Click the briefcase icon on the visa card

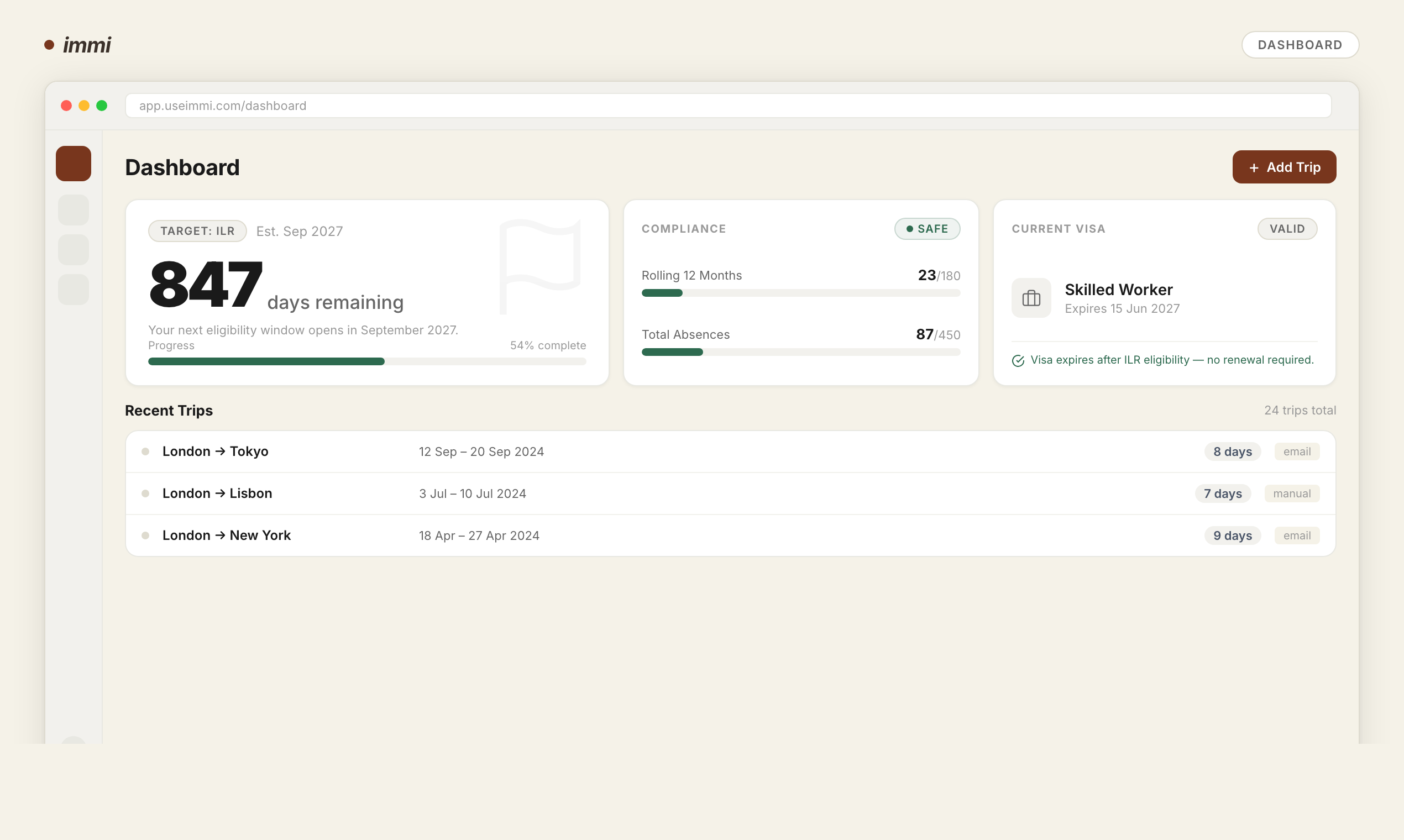1031,298
